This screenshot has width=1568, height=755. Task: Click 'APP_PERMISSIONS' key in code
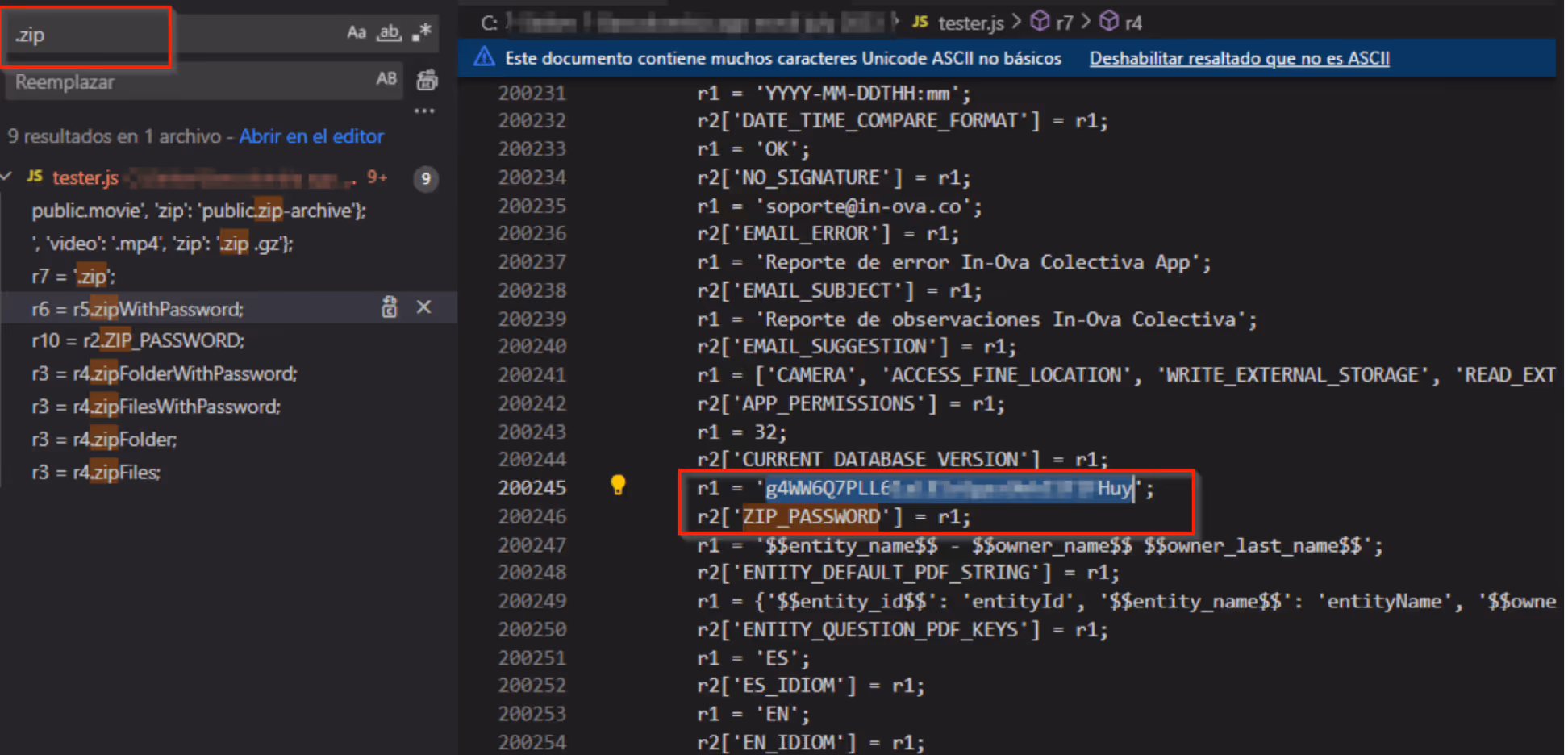828,403
